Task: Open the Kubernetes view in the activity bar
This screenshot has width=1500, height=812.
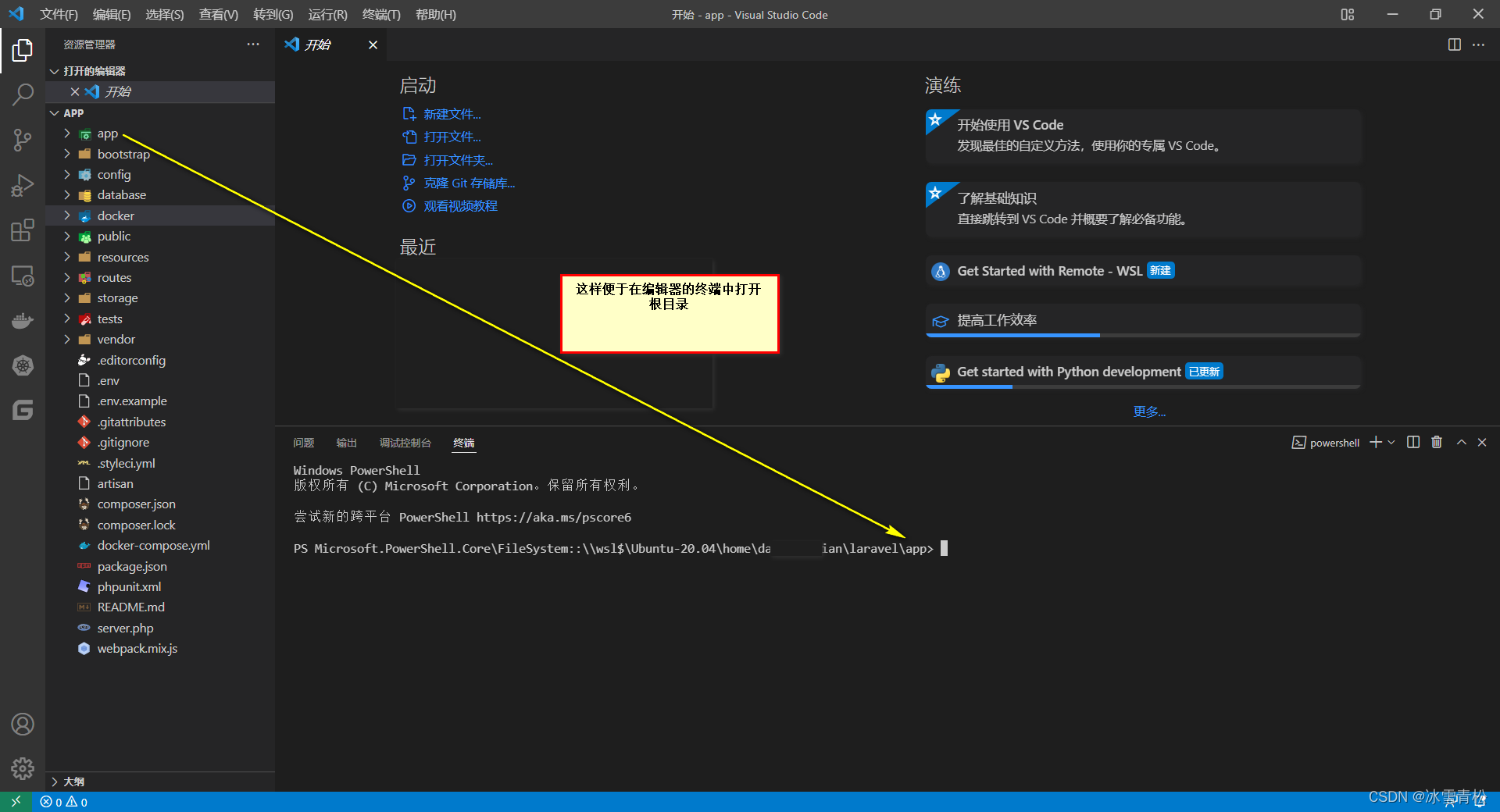Action: tap(23, 365)
